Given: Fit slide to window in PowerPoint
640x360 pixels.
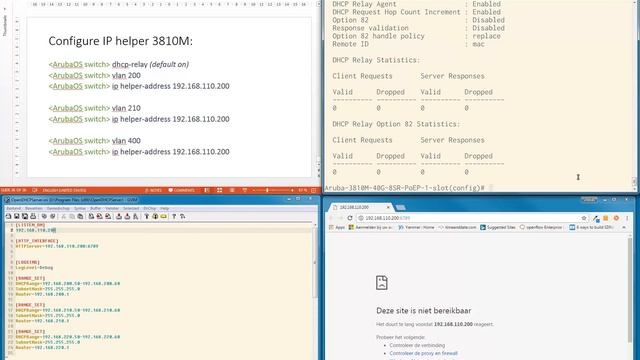Looking at the screenshot, I should (x=313, y=191).
